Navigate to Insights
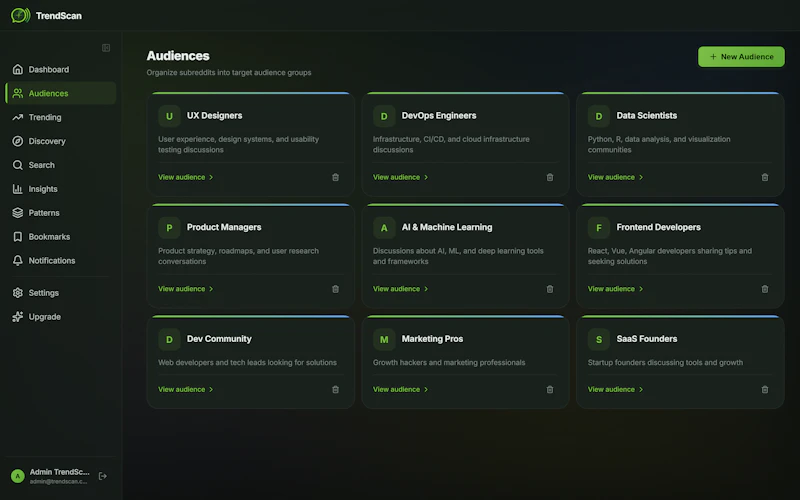 pos(61,189)
